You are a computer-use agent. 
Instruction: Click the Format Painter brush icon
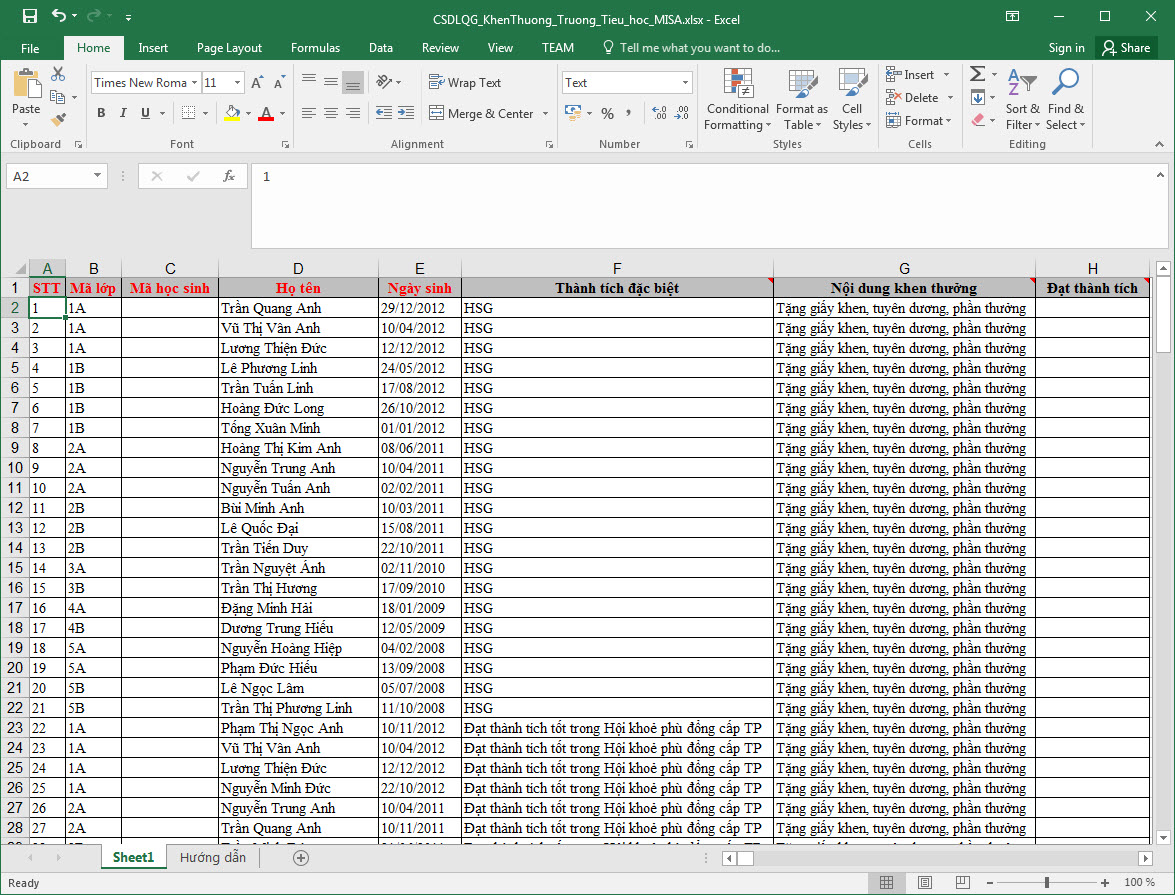click(x=58, y=119)
